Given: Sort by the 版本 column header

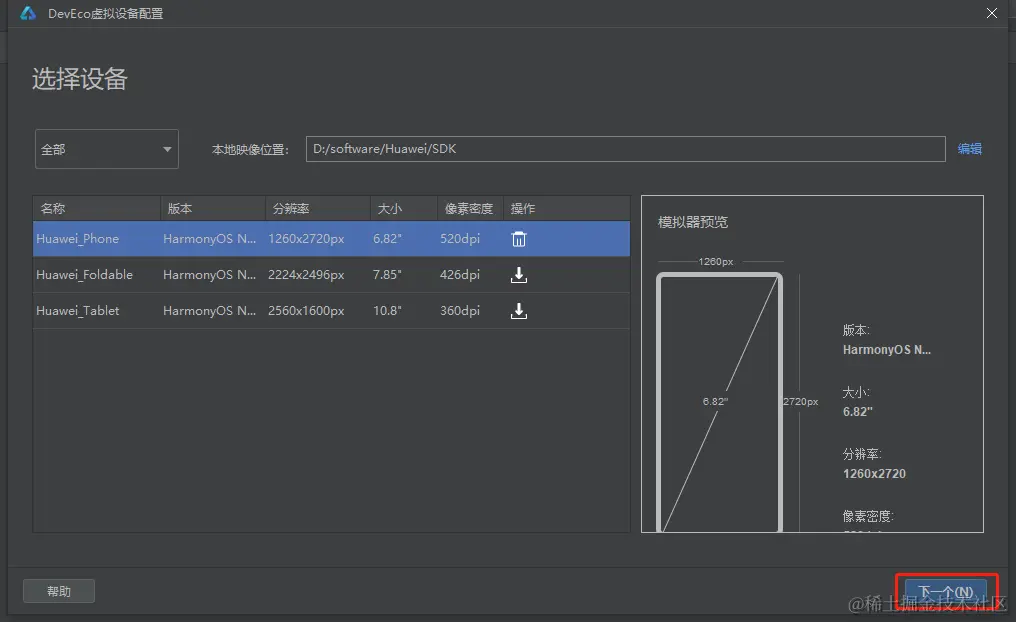Looking at the screenshot, I should (213, 209).
